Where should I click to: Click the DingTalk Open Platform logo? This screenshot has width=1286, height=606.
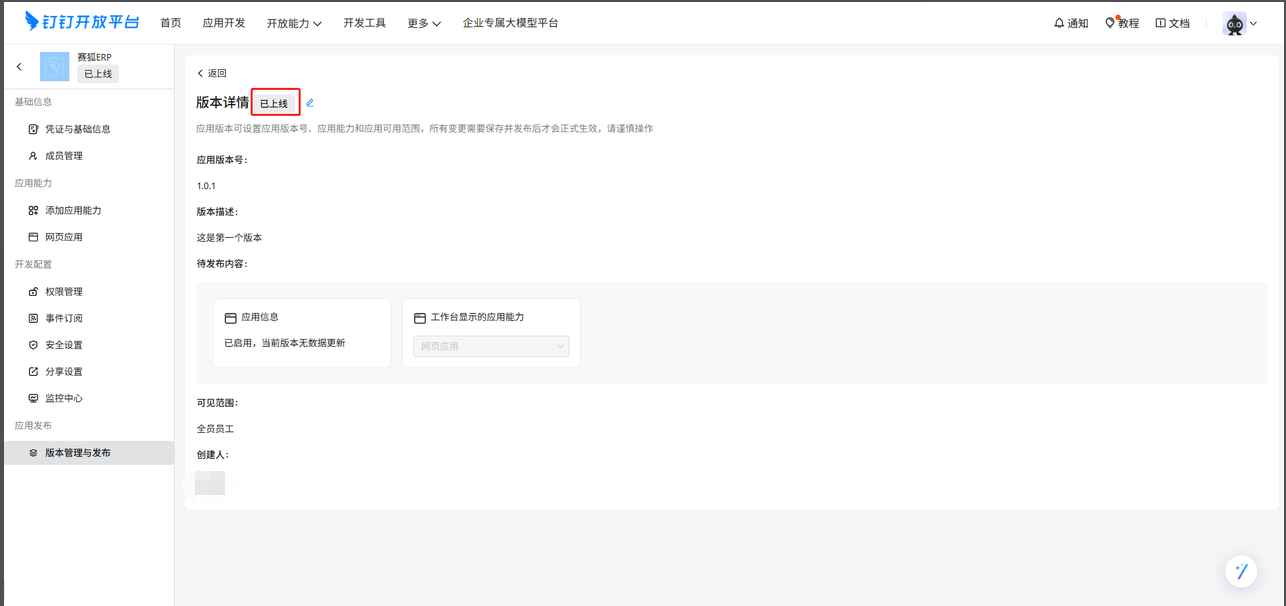[82, 21]
